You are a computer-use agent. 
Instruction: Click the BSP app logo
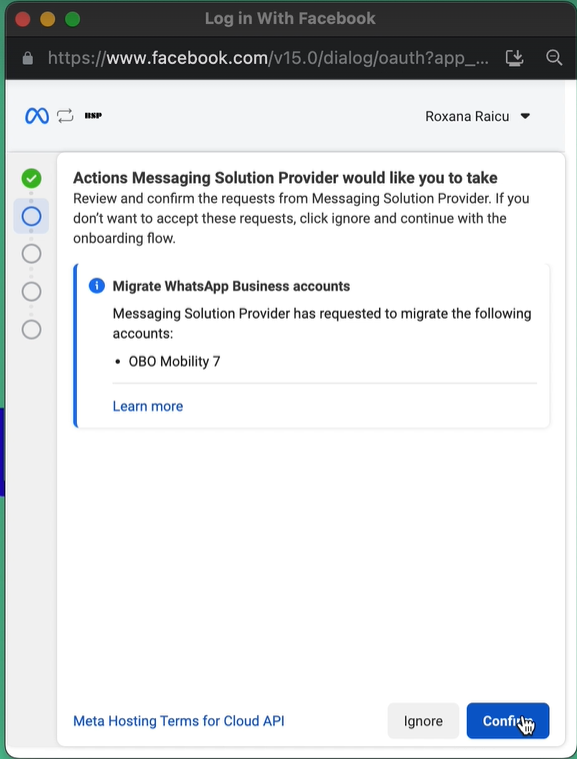(93, 116)
